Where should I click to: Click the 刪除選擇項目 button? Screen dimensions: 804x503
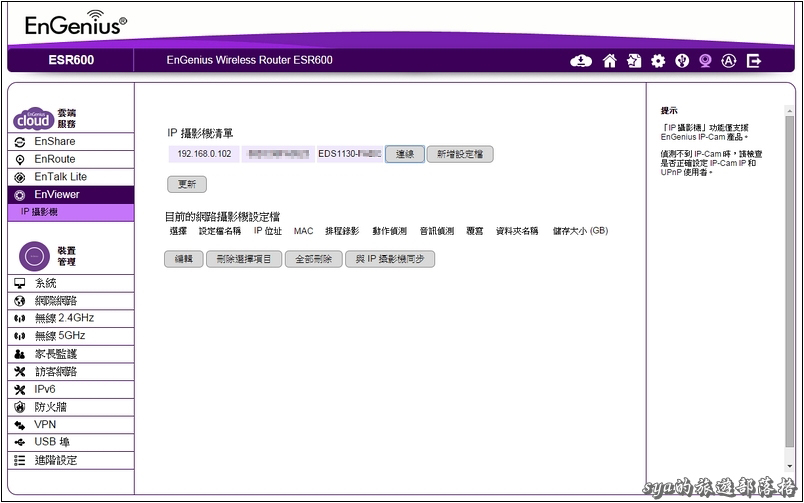click(x=244, y=259)
